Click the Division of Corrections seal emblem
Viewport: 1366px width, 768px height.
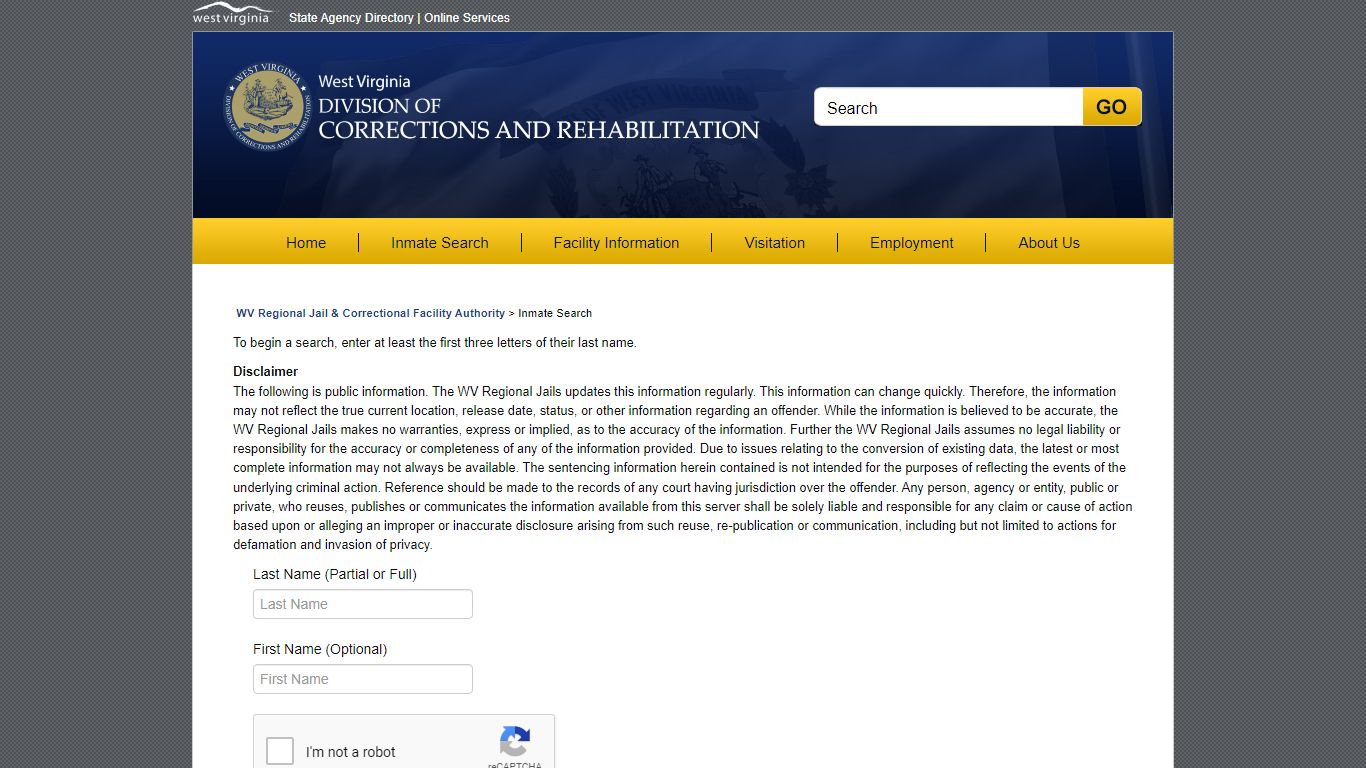tap(267, 108)
